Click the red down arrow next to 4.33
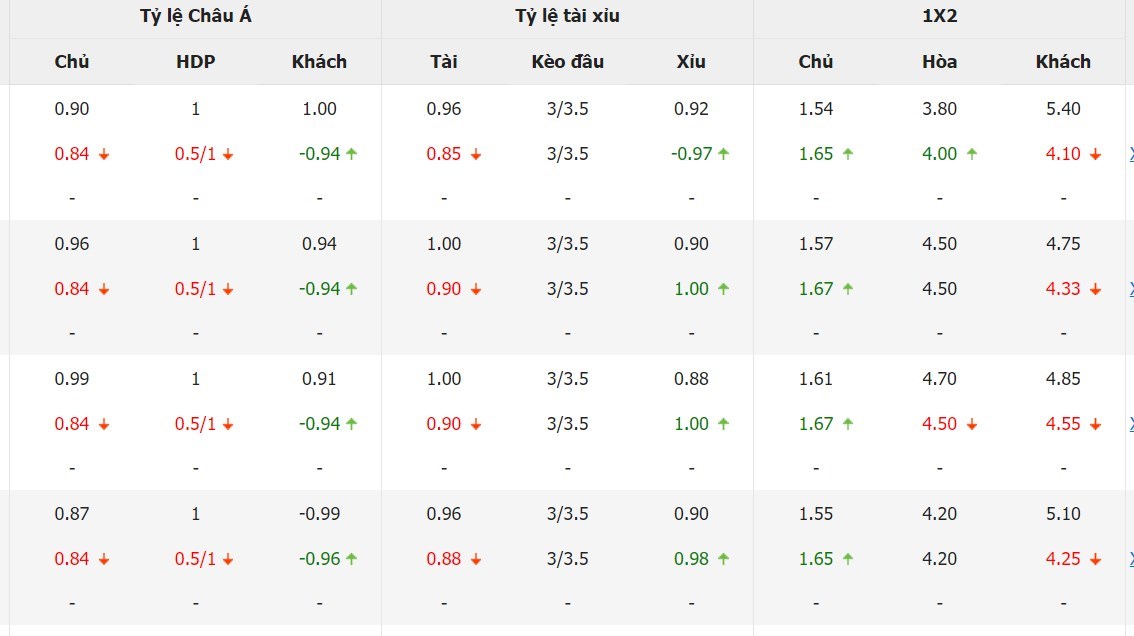This screenshot has width=1134, height=636. point(1095,289)
